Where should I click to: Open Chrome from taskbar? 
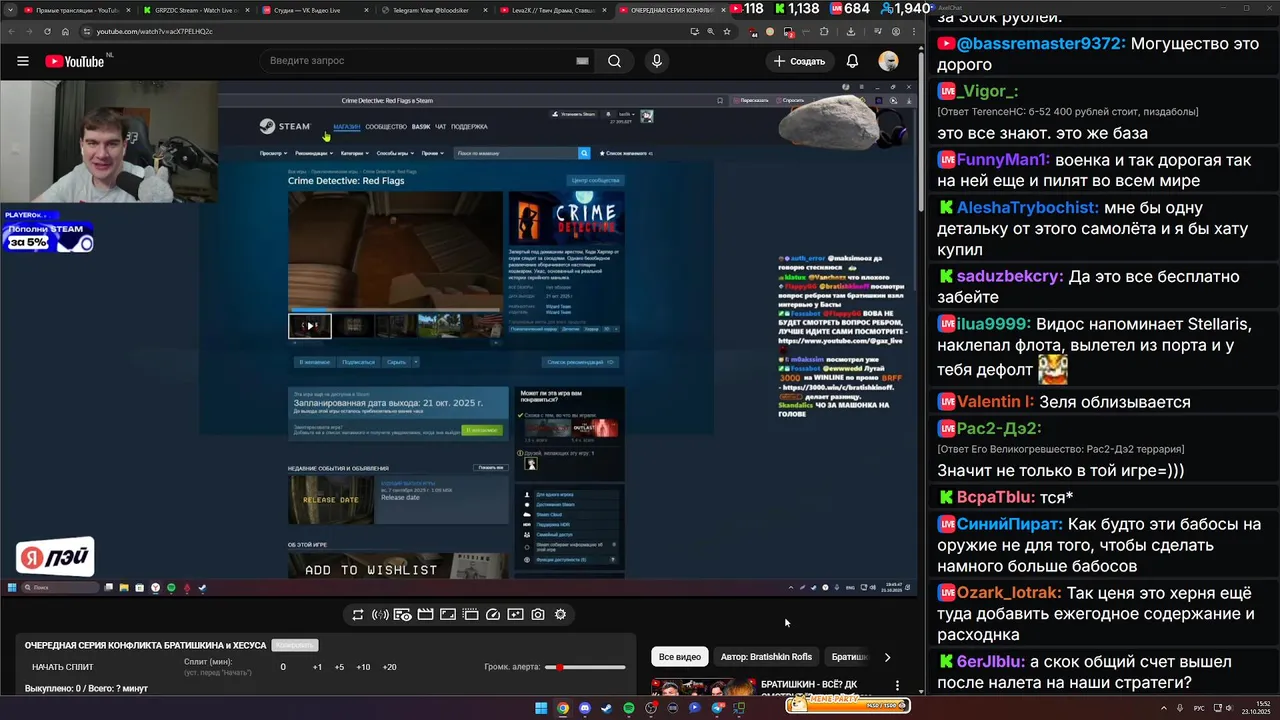click(563, 708)
